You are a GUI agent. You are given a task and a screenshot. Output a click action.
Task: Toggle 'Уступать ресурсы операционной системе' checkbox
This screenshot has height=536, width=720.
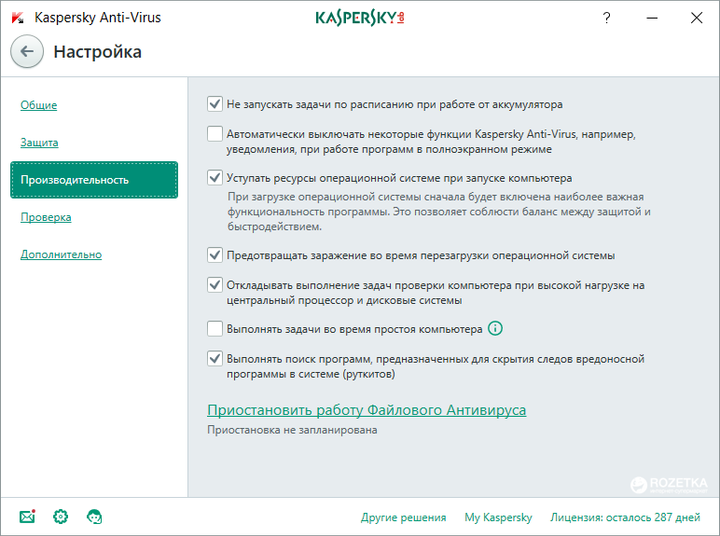tap(215, 177)
